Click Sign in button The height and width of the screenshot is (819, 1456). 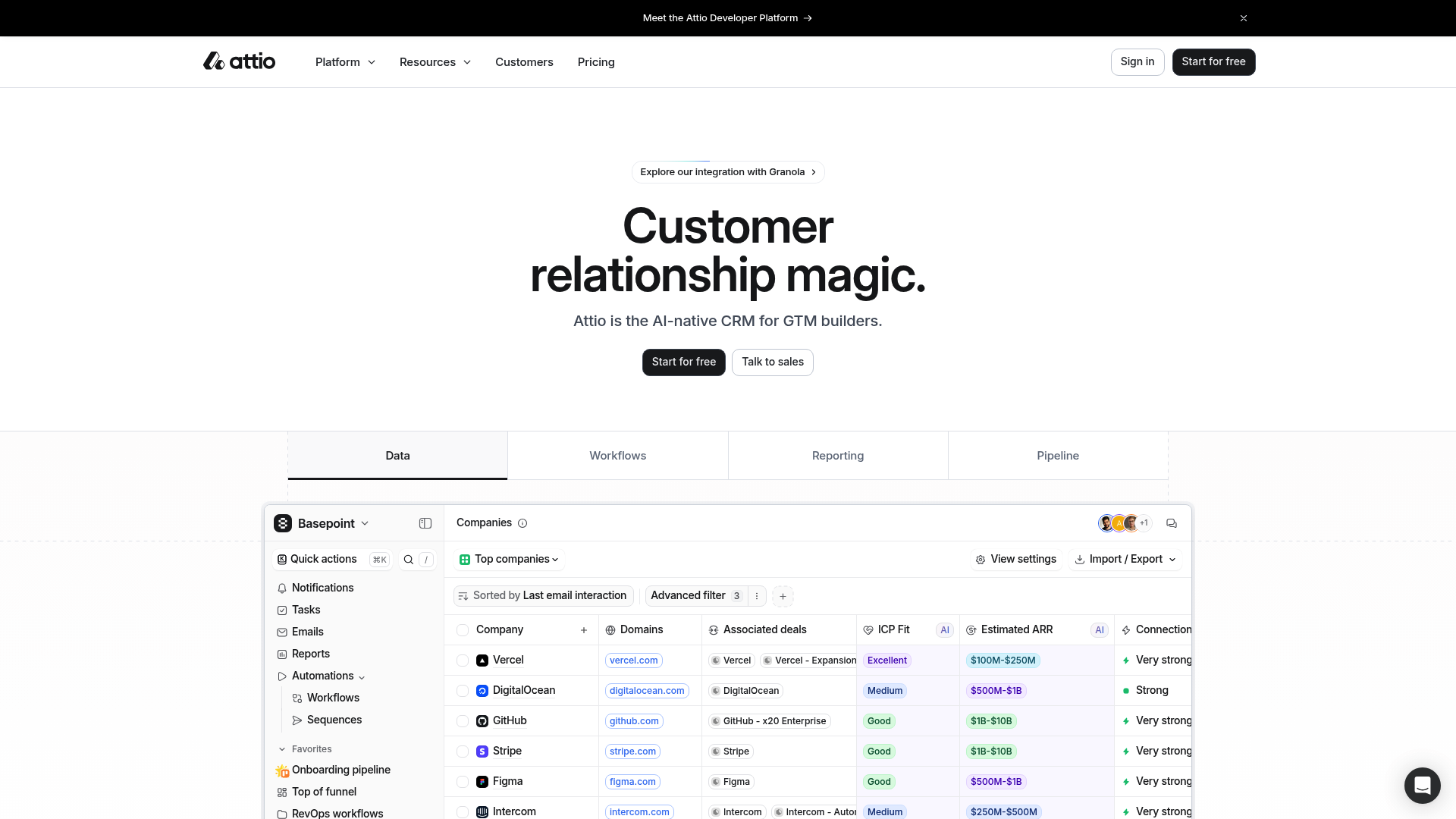[1137, 62]
